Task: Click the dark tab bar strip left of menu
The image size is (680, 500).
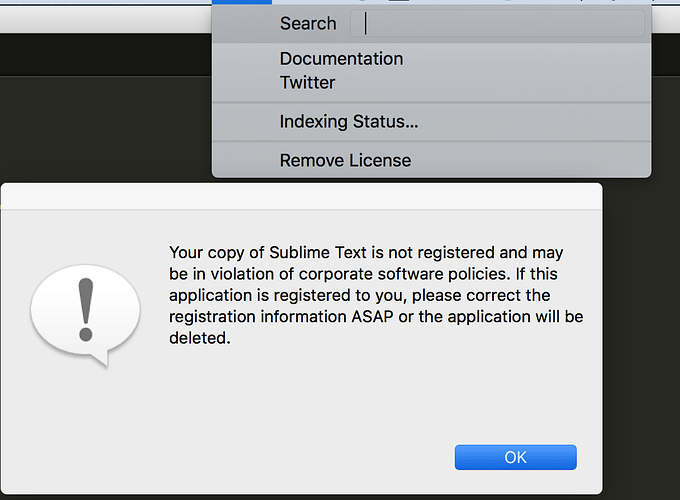Action: (106, 55)
